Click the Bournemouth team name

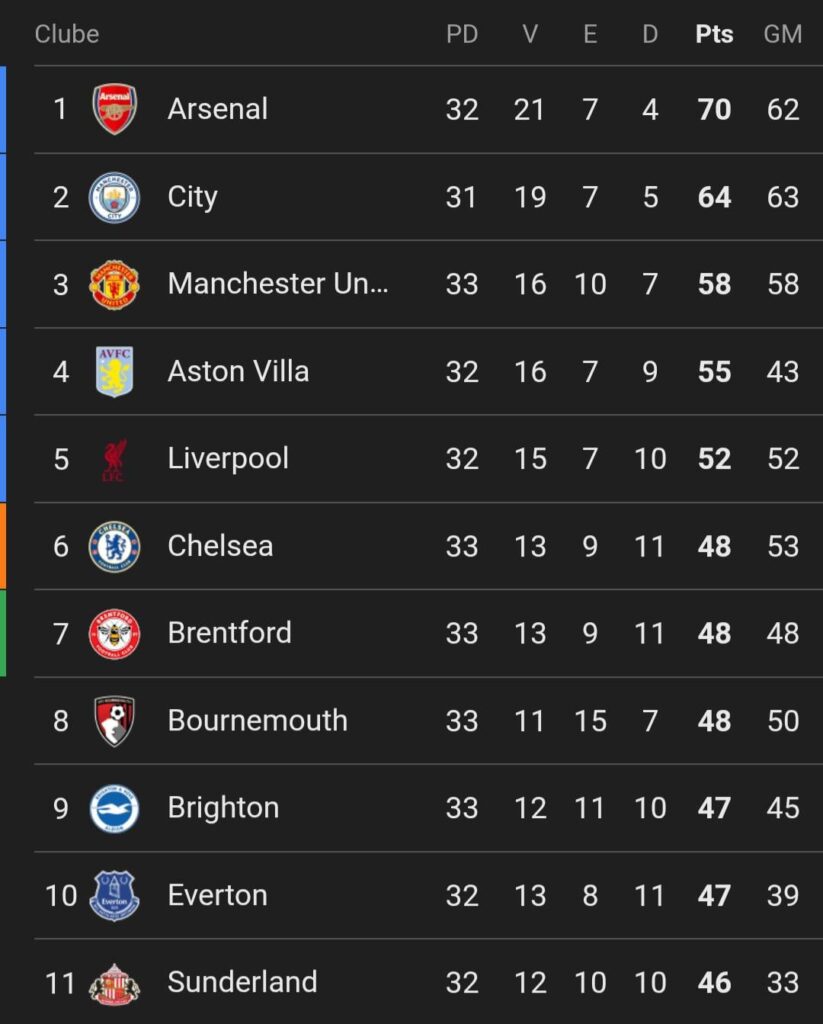pyautogui.click(x=257, y=721)
